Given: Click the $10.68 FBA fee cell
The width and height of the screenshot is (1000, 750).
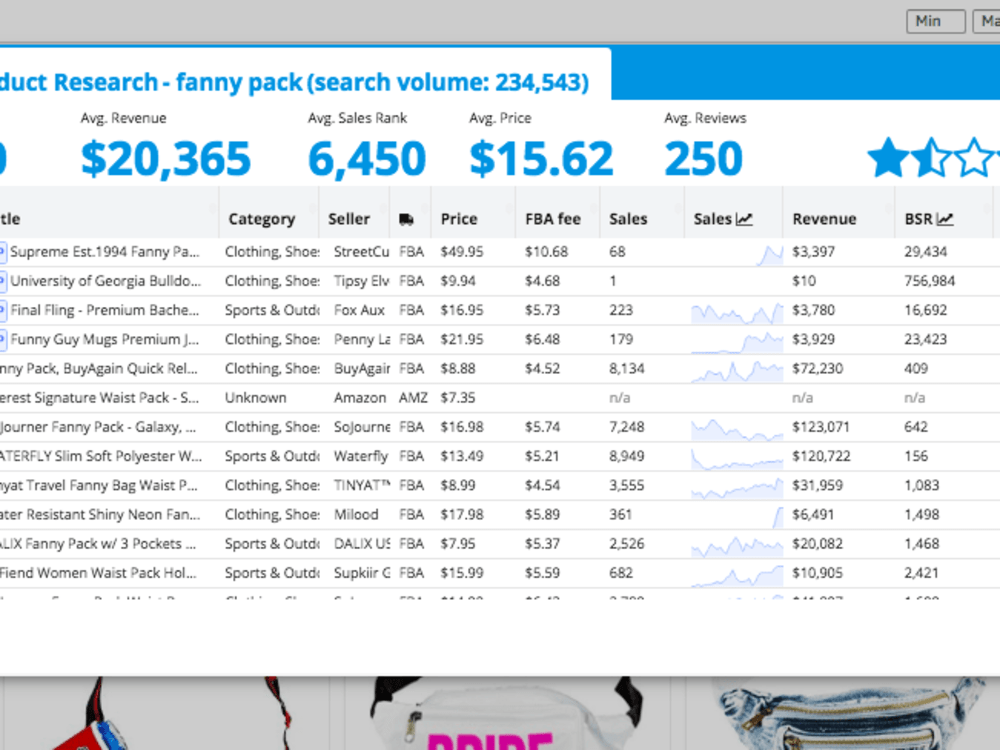Looking at the screenshot, I should coord(546,252).
